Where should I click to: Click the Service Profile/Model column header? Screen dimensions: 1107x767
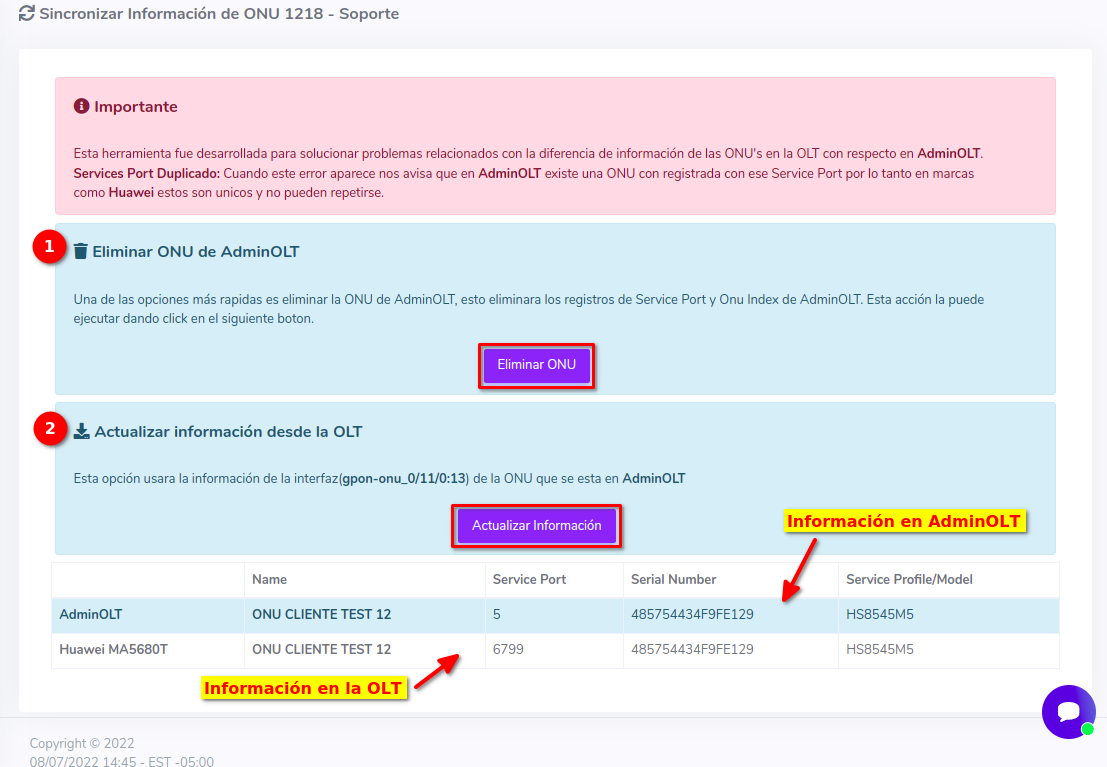click(909, 579)
